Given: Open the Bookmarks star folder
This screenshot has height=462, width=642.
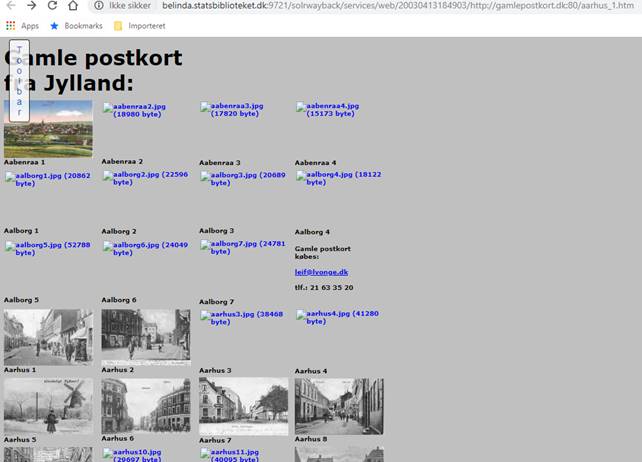Looking at the screenshot, I should 76,25.
